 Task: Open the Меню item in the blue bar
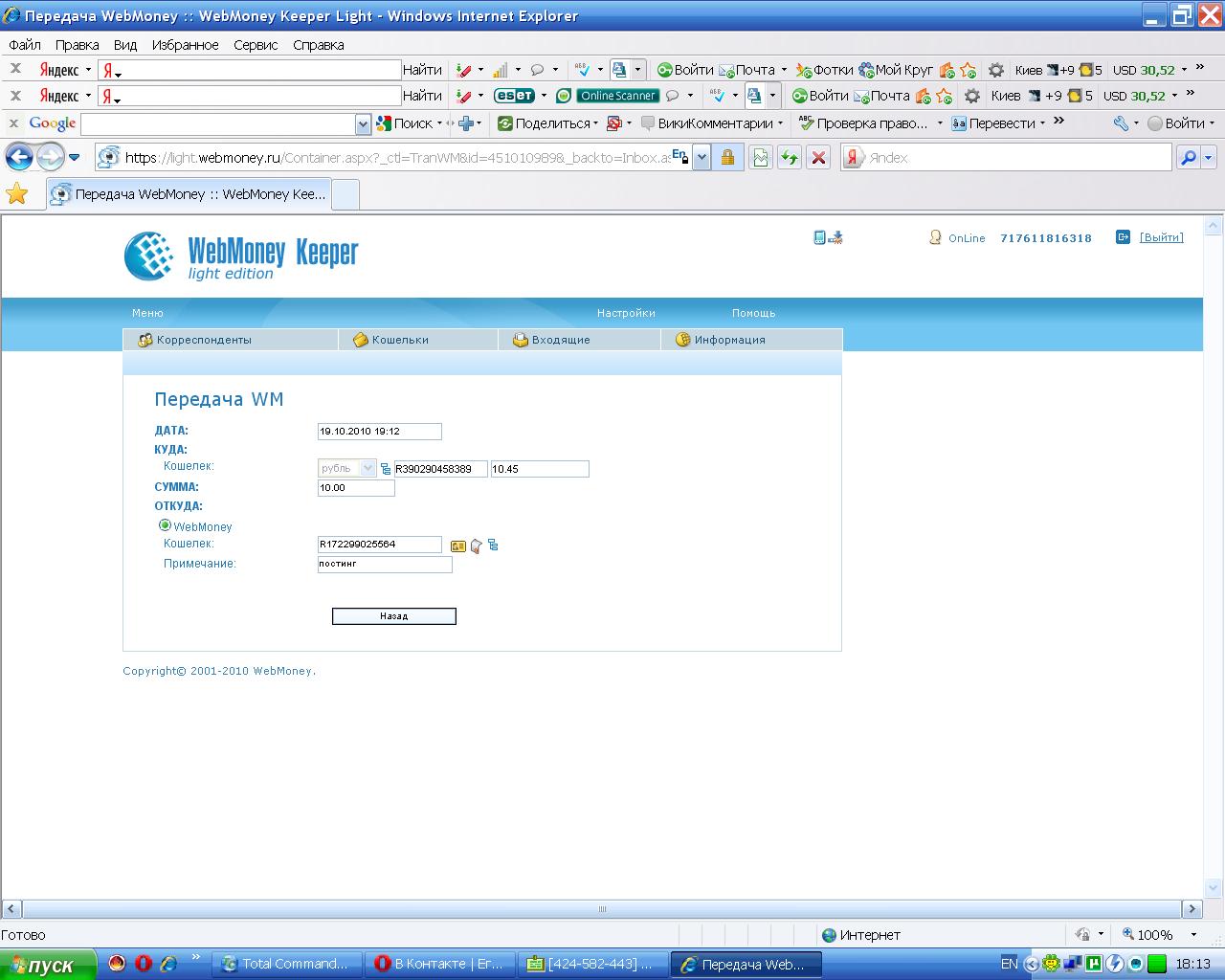tap(147, 313)
